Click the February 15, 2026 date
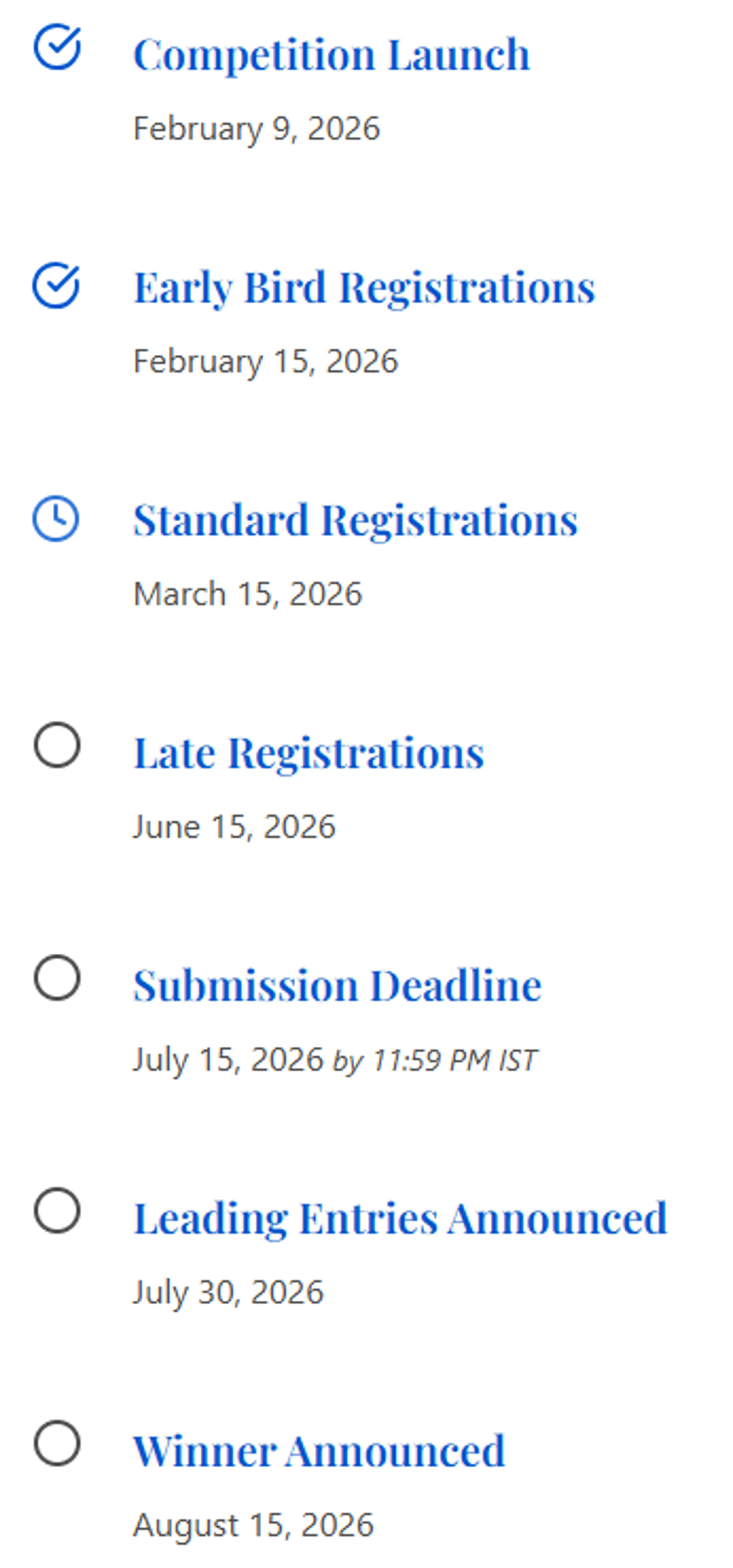 click(x=266, y=362)
